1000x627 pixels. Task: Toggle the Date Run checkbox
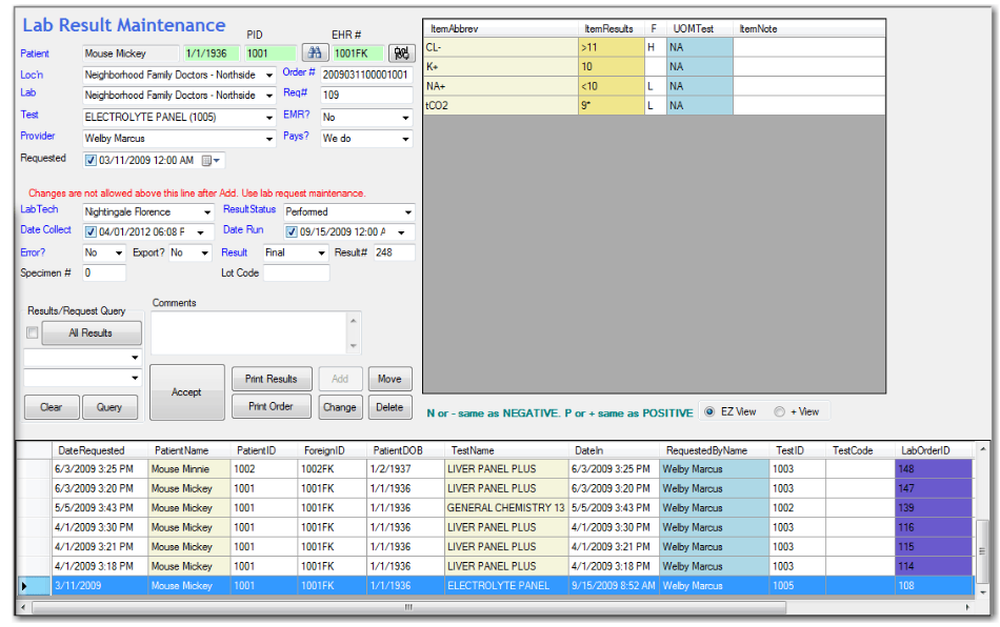pyautogui.click(x=292, y=232)
